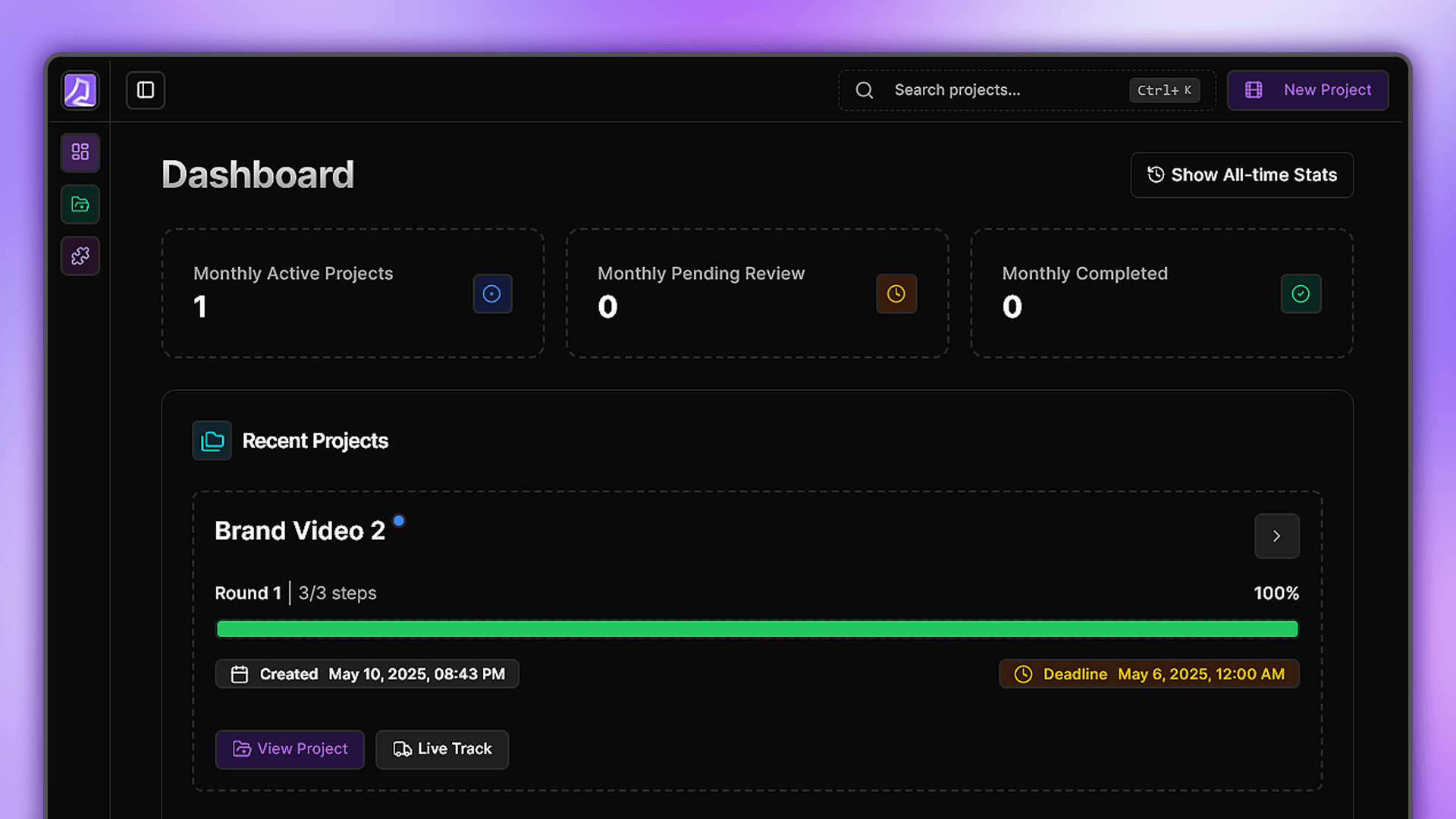1456x819 pixels.
Task: Click the Active Projects count 1
Action: [x=200, y=307]
